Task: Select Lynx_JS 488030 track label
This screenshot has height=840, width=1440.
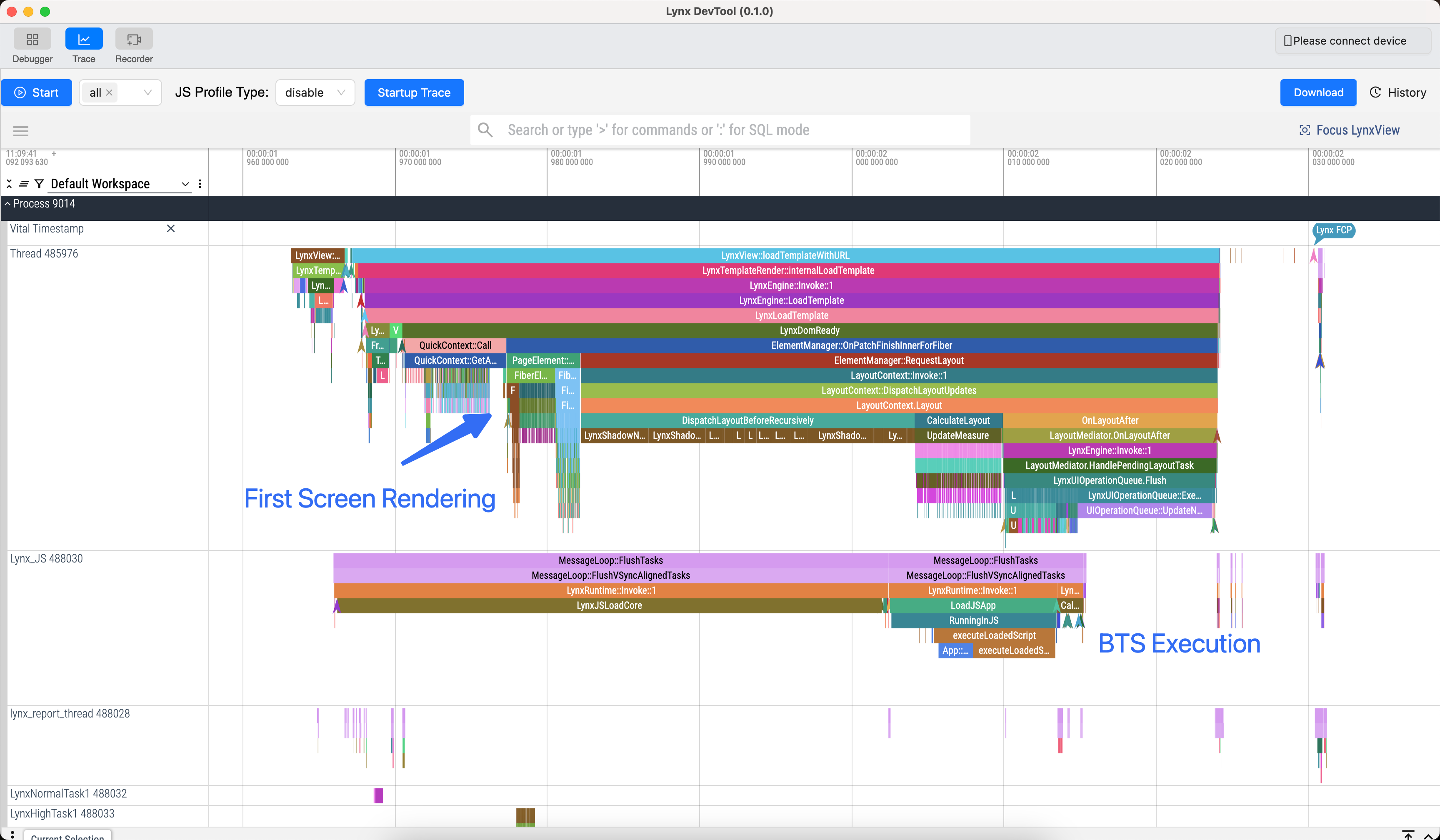Action: 46,558
